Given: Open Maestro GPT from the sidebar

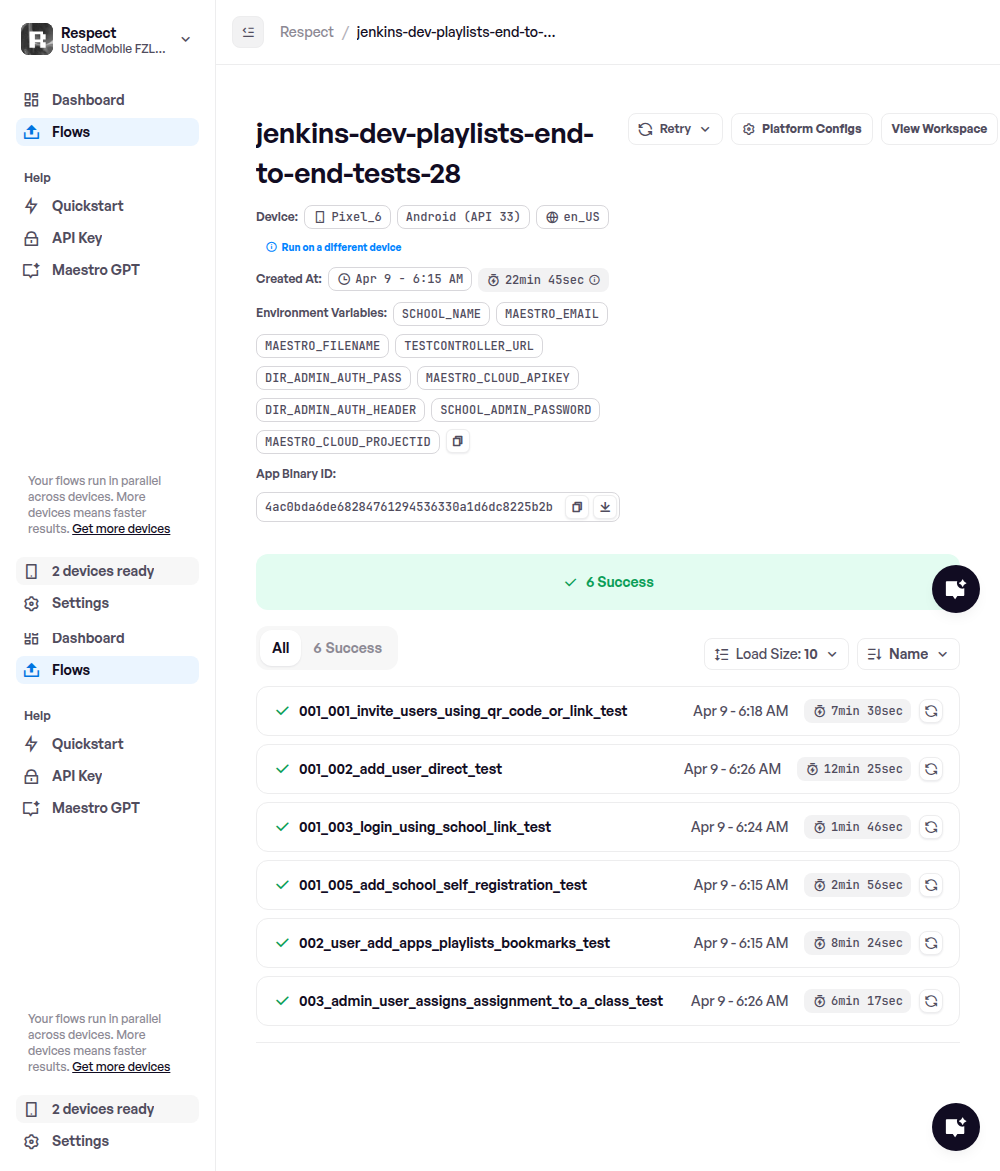Looking at the screenshot, I should click(95, 270).
